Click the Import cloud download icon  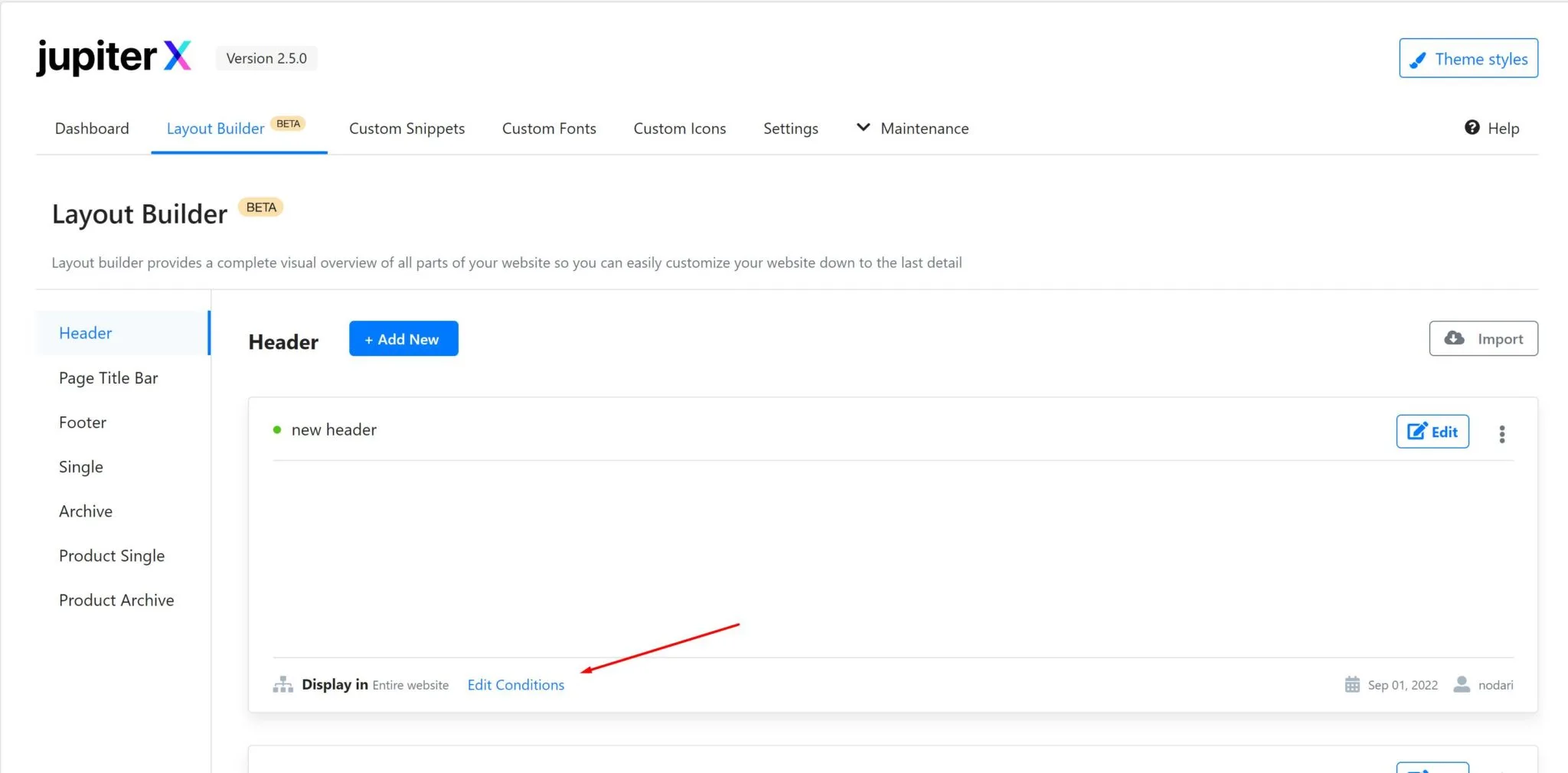coord(1454,338)
